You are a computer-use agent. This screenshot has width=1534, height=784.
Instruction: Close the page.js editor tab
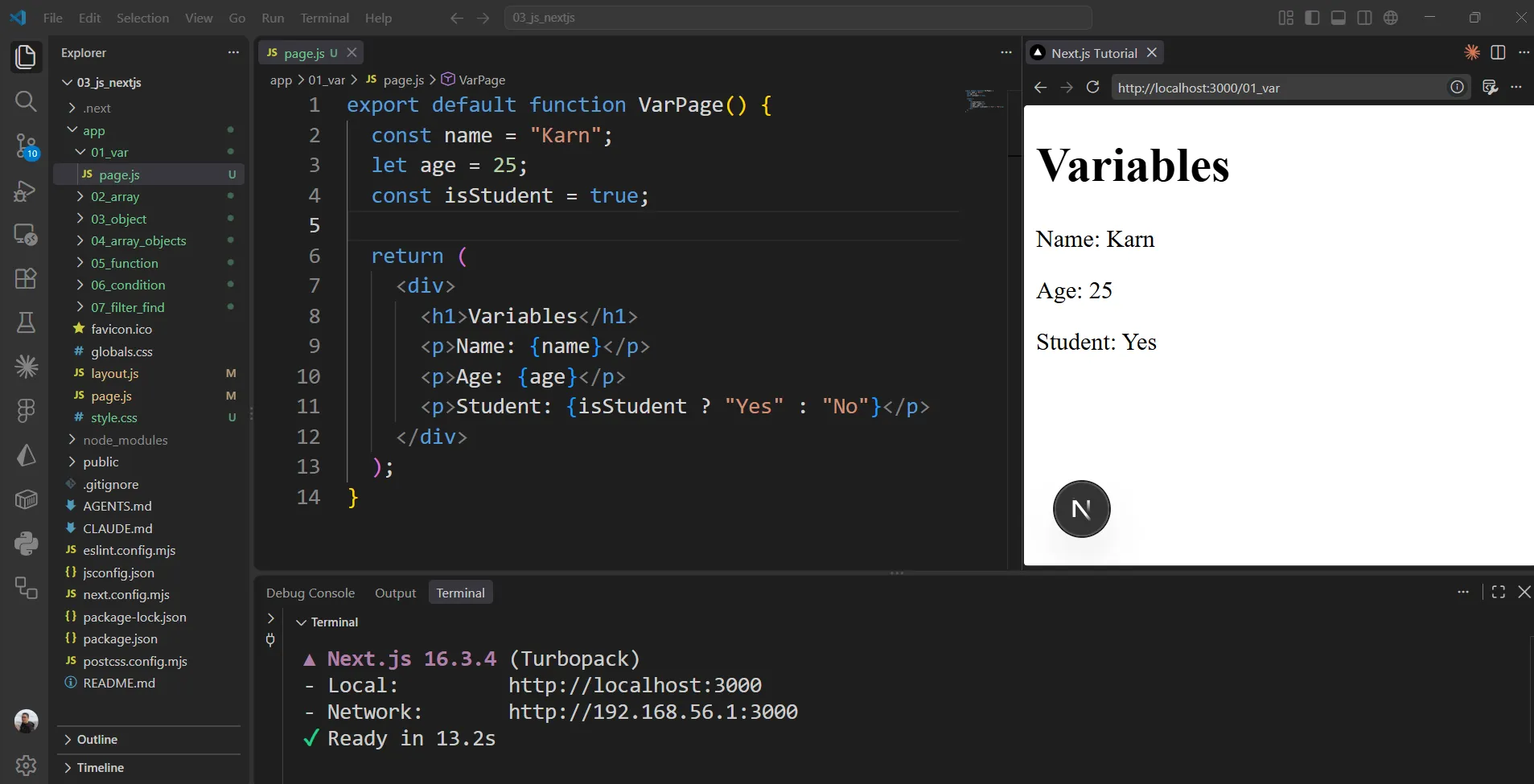[x=352, y=52]
